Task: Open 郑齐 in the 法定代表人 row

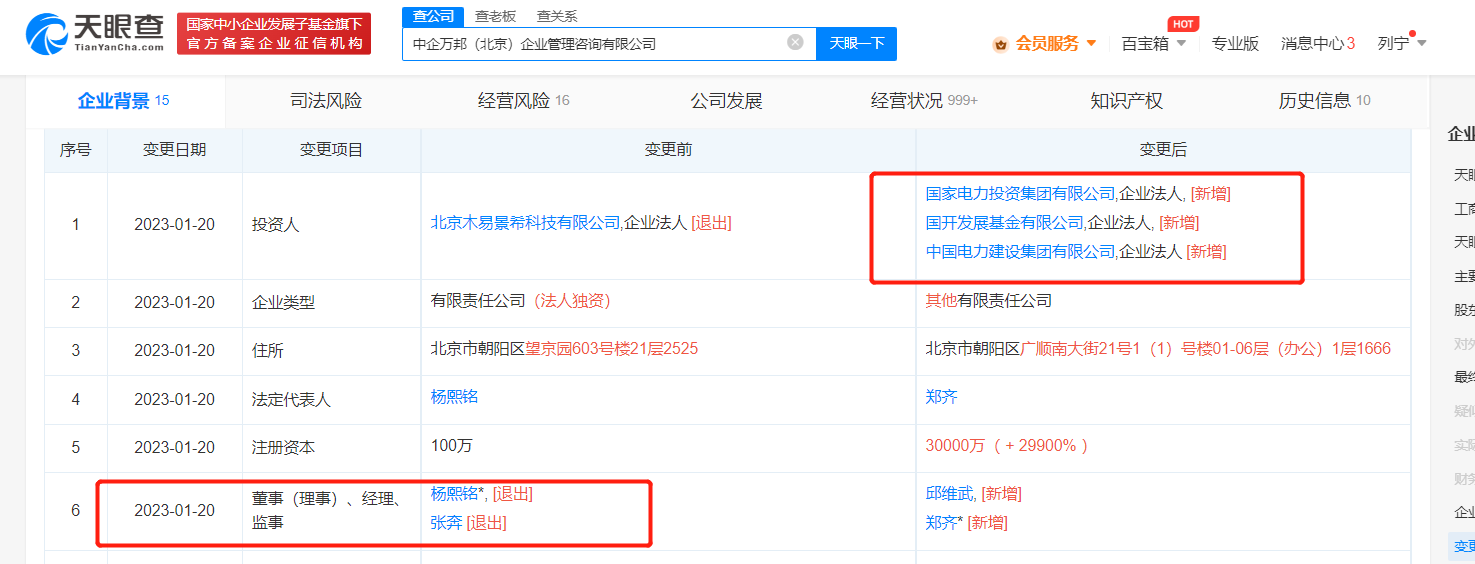Action: pos(941,397)
